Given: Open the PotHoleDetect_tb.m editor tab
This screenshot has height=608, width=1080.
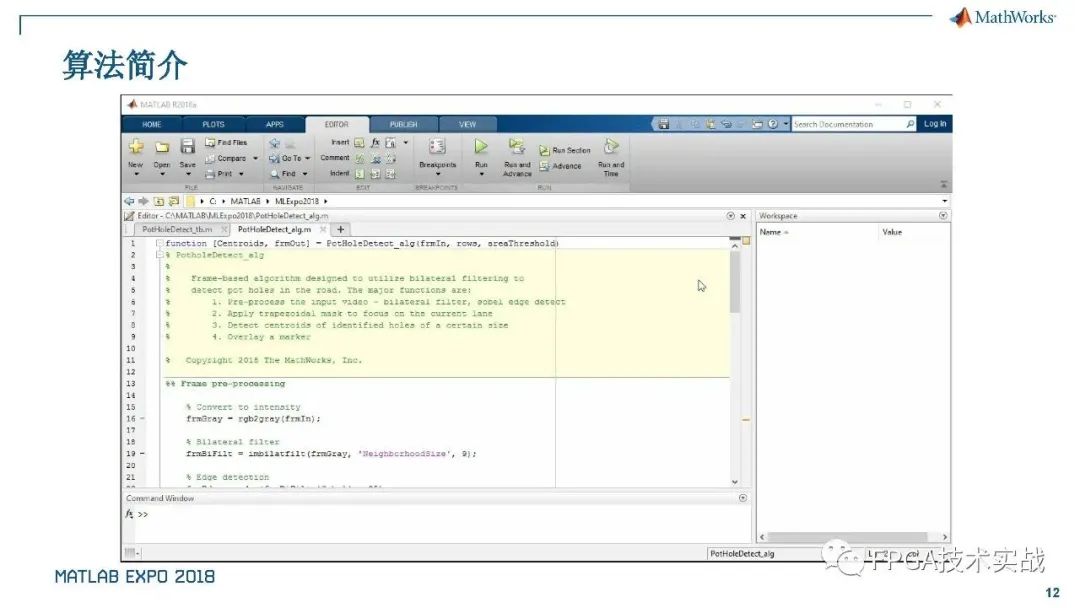Looking at the screenshot, I should click(x=176, y=229).
